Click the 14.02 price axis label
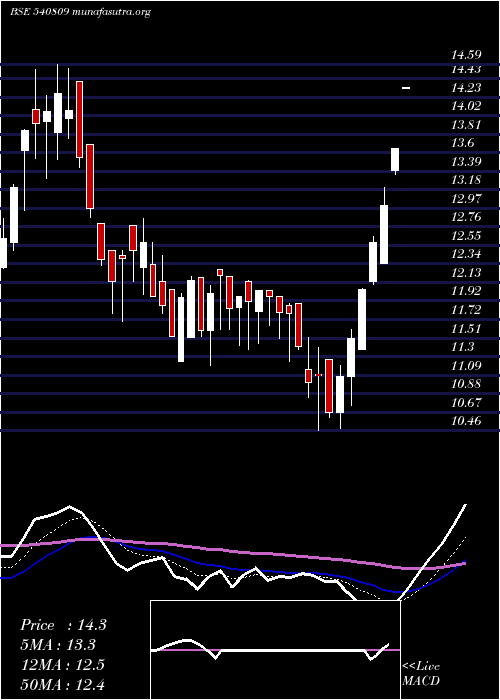500x700 pixels. [x=466, y=106]
